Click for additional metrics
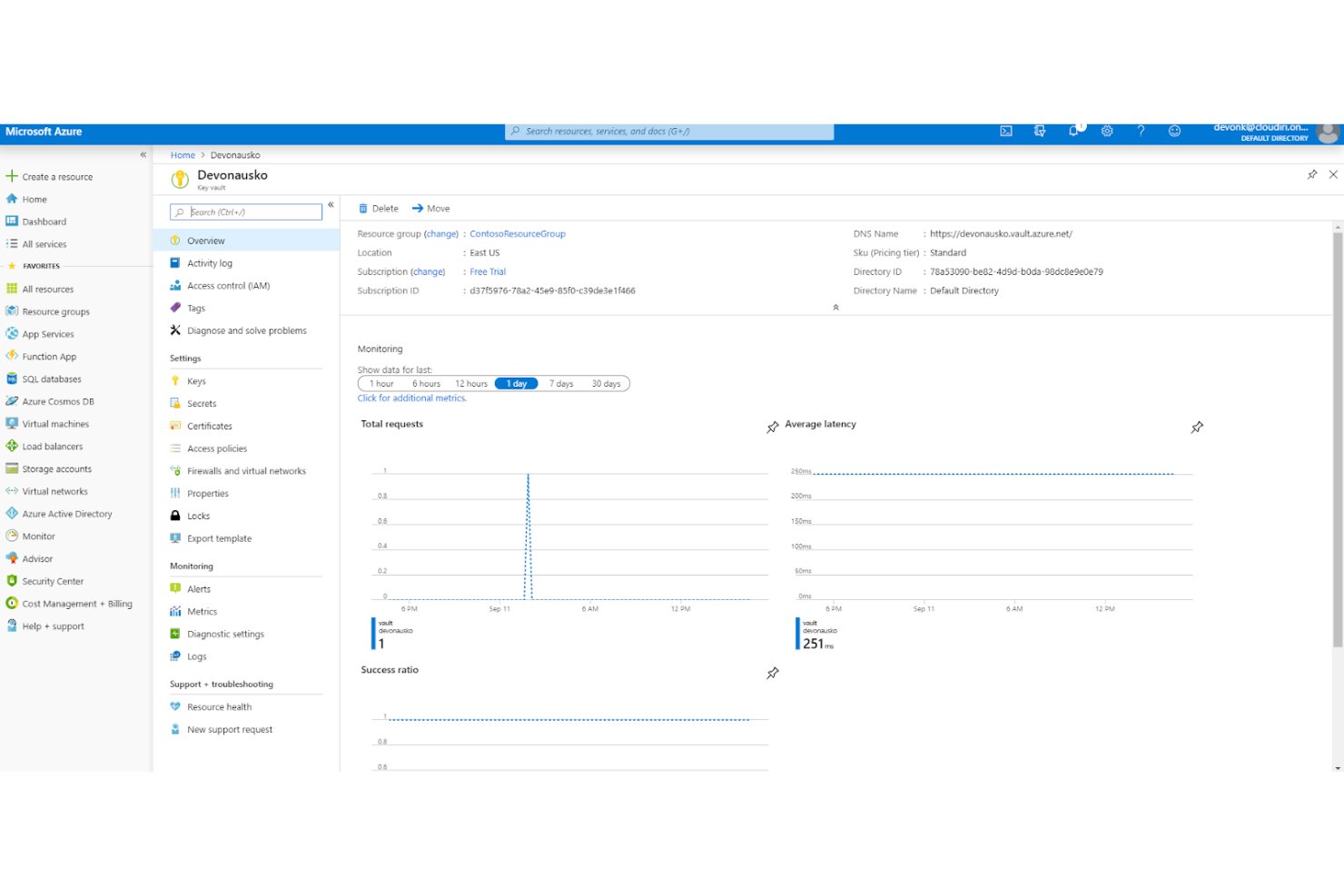The image size is (1344, 896). (x=411, y=398)
